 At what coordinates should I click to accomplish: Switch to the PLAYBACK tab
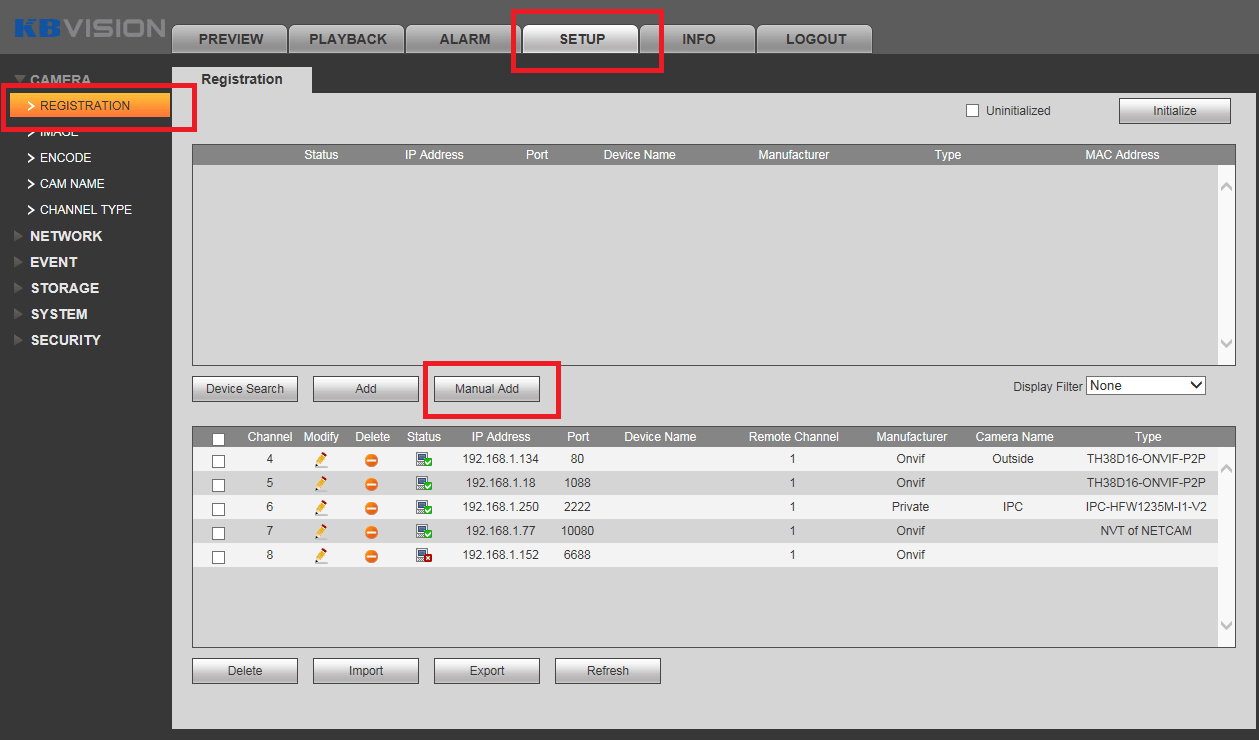pyautogui.click(x=347, y=39)
